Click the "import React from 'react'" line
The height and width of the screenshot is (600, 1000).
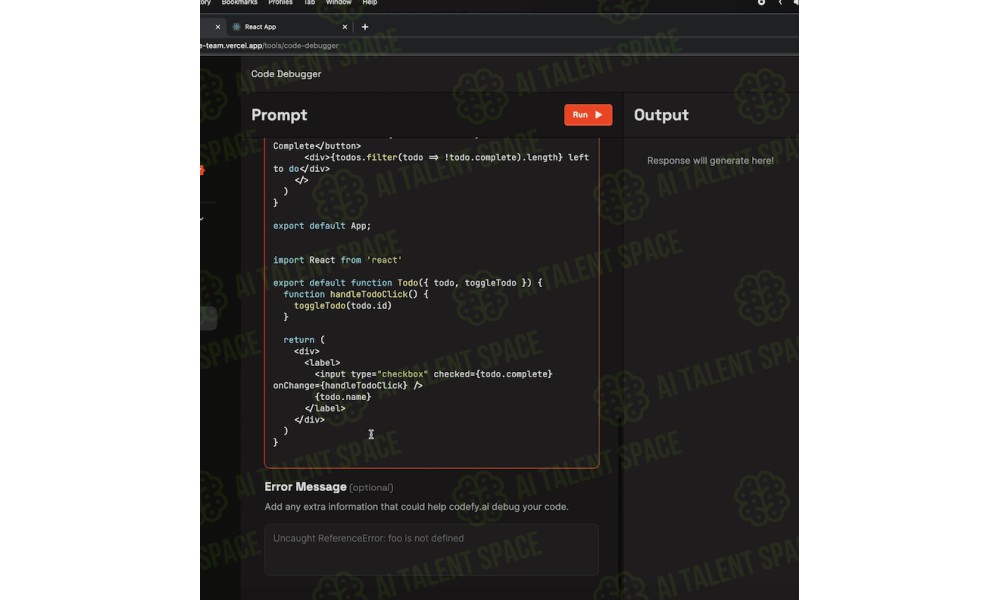click(337, 260)
